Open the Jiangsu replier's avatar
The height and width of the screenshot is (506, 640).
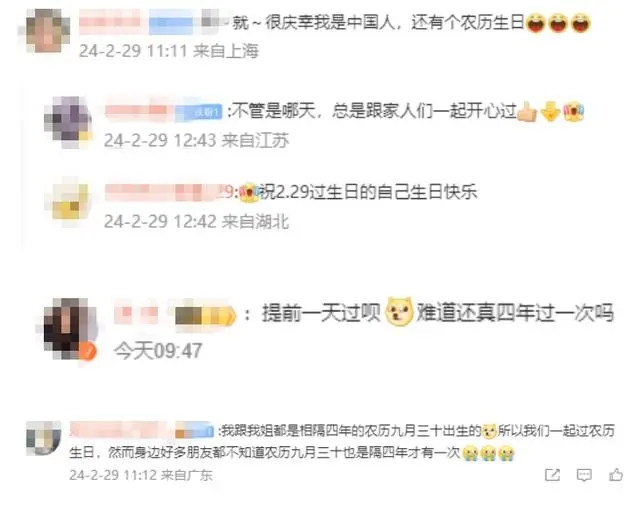coord(68,120)
